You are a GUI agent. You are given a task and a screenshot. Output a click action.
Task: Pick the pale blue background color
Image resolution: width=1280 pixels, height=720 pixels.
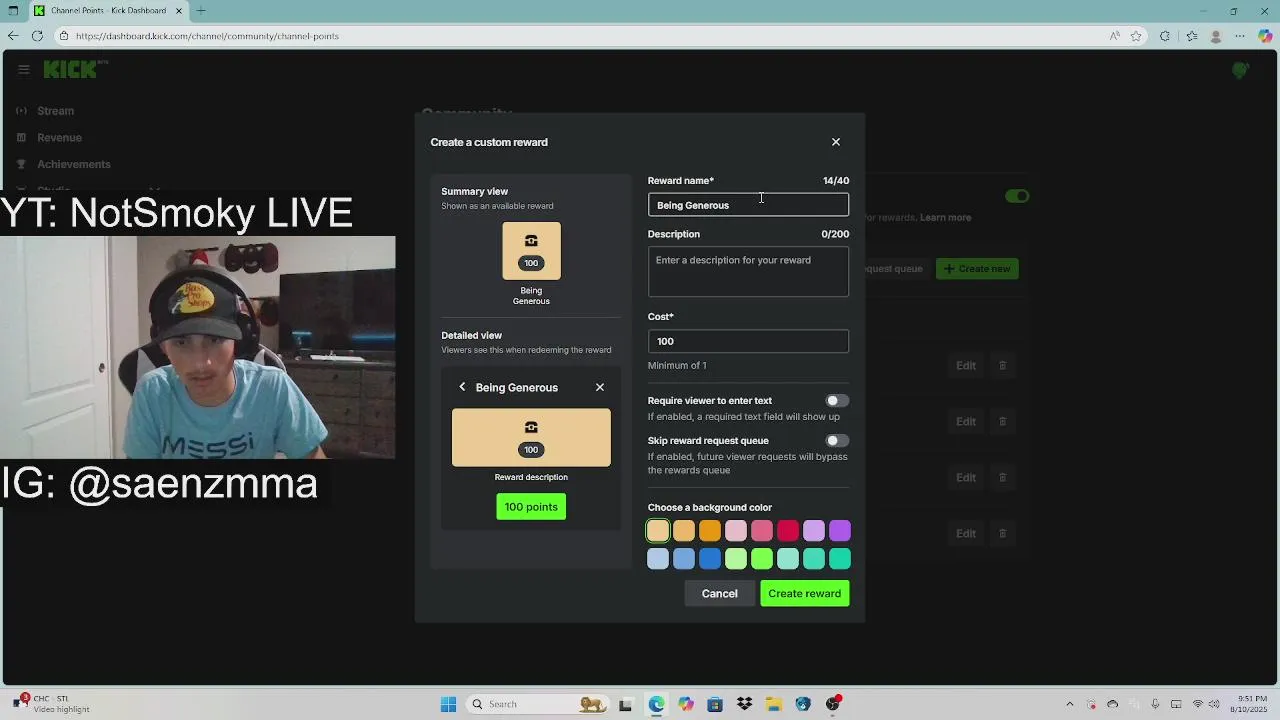click(x=658, y=559)
